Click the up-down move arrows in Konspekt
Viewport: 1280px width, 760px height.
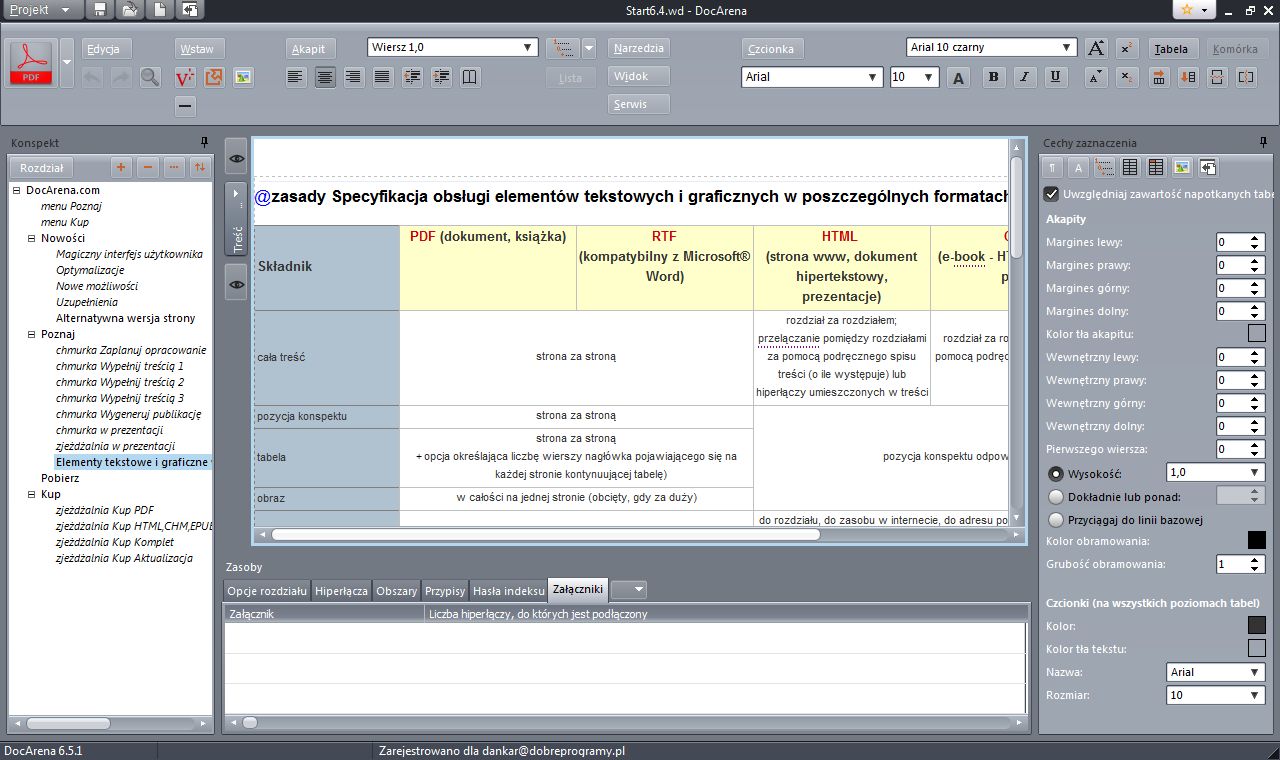point(200,168)
